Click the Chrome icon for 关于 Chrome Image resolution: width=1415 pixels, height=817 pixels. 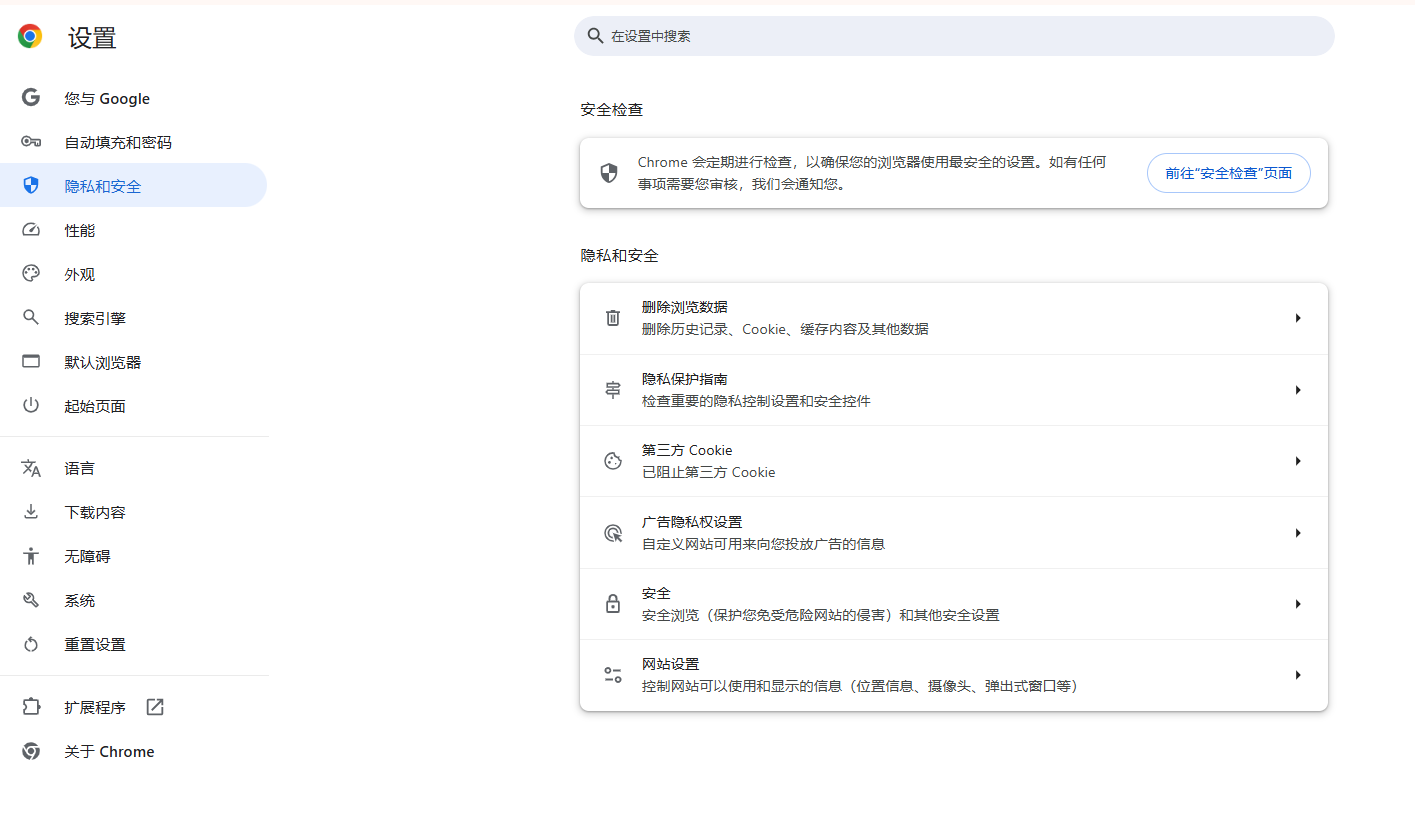coord(31,751)
